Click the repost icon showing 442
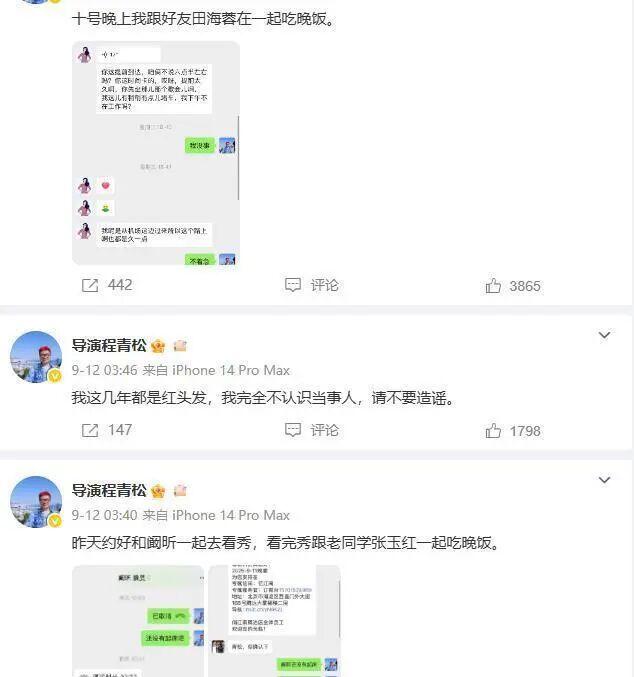 click(x=90, y=285)
